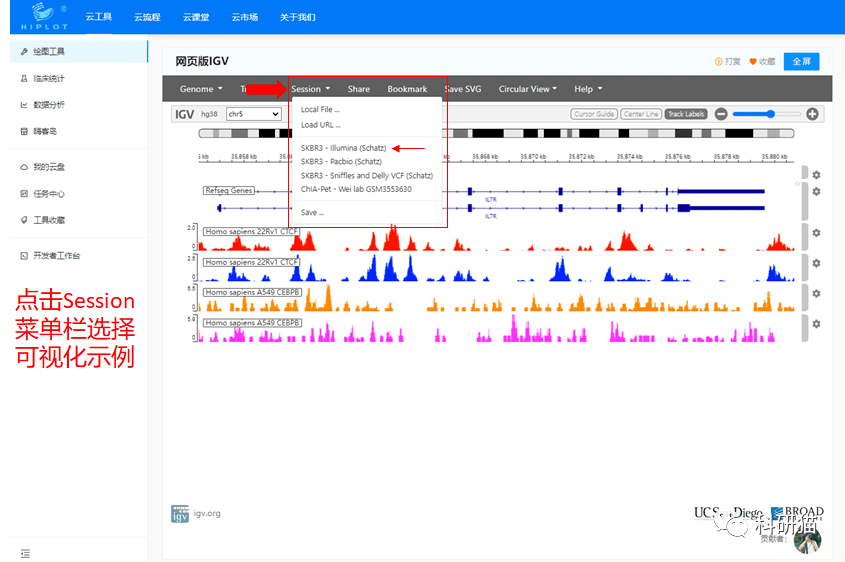Screen dimensions: 845x562
Task: Collapse the sidebar using bottom-left icon
Action: pyautogui.click(x=25, y=553)
